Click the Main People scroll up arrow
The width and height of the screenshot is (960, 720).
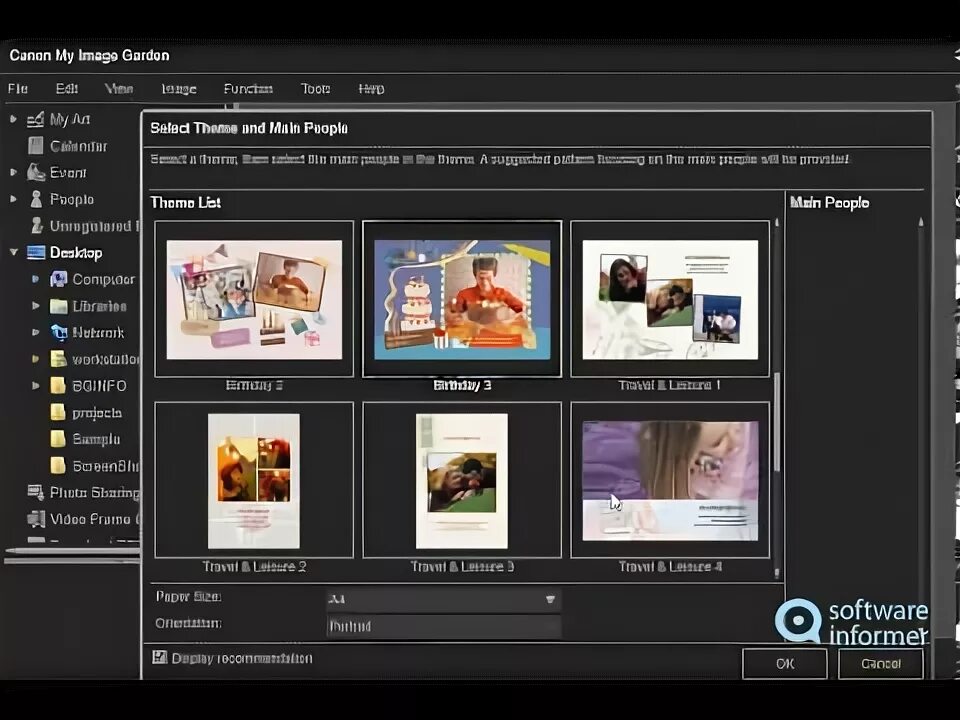(921, 222)
